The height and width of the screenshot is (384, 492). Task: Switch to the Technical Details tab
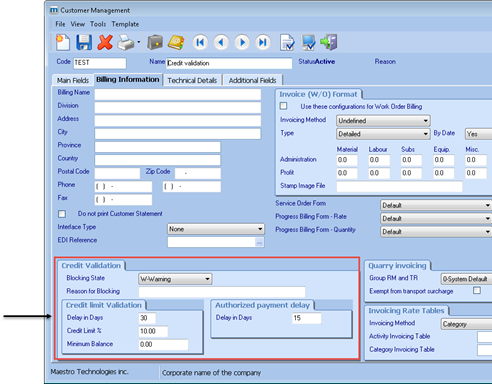coord(192,80)
